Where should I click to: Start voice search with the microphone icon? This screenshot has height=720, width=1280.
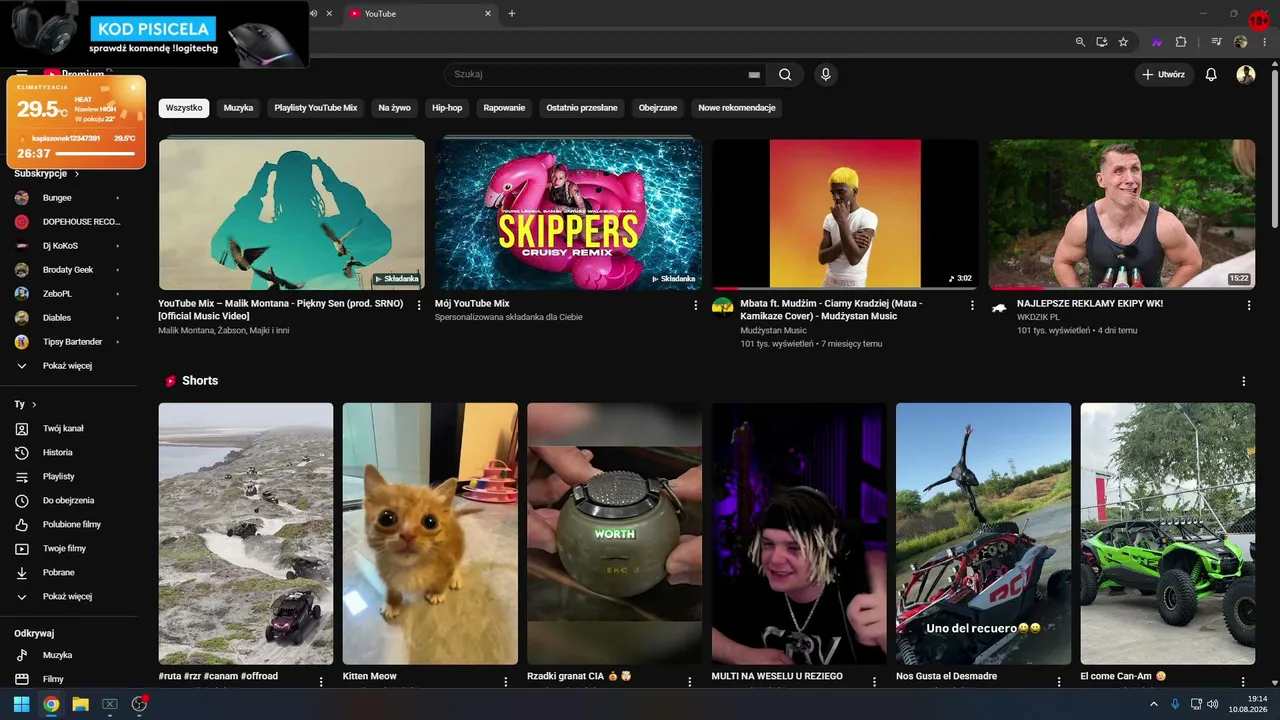(x=825, y=74)
